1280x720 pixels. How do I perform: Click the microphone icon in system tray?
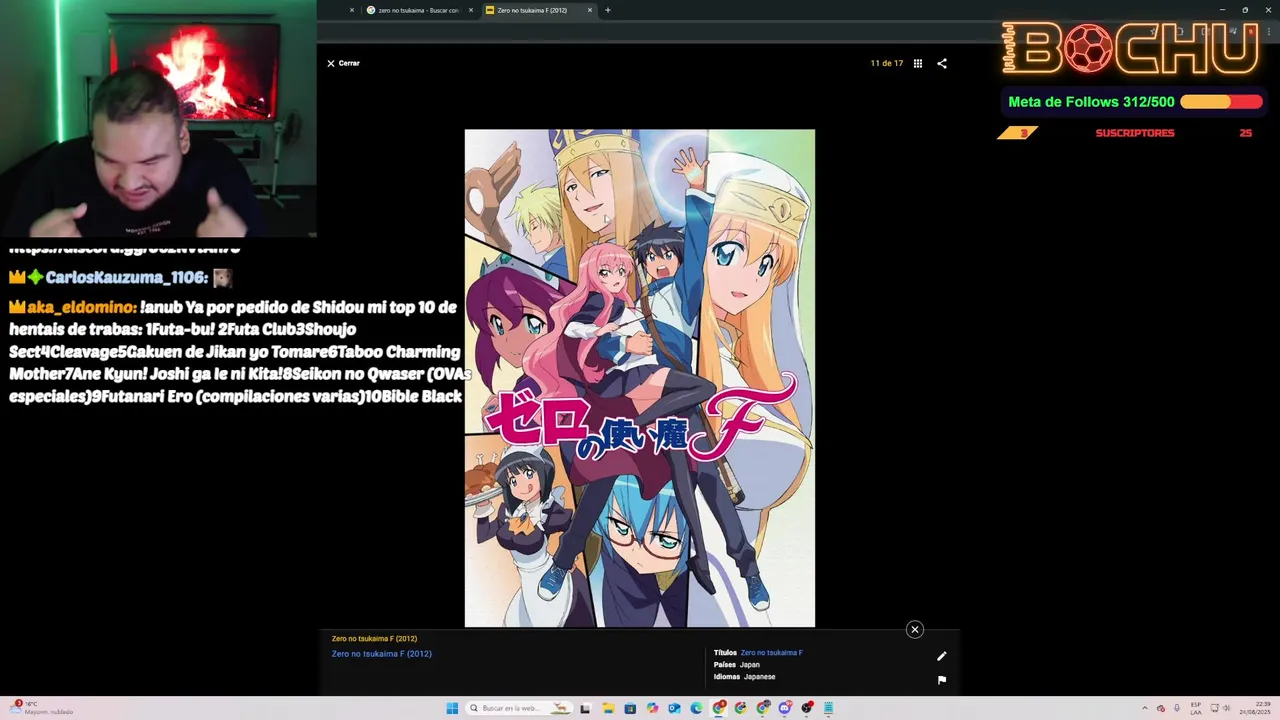click(x=1177, y=708)
